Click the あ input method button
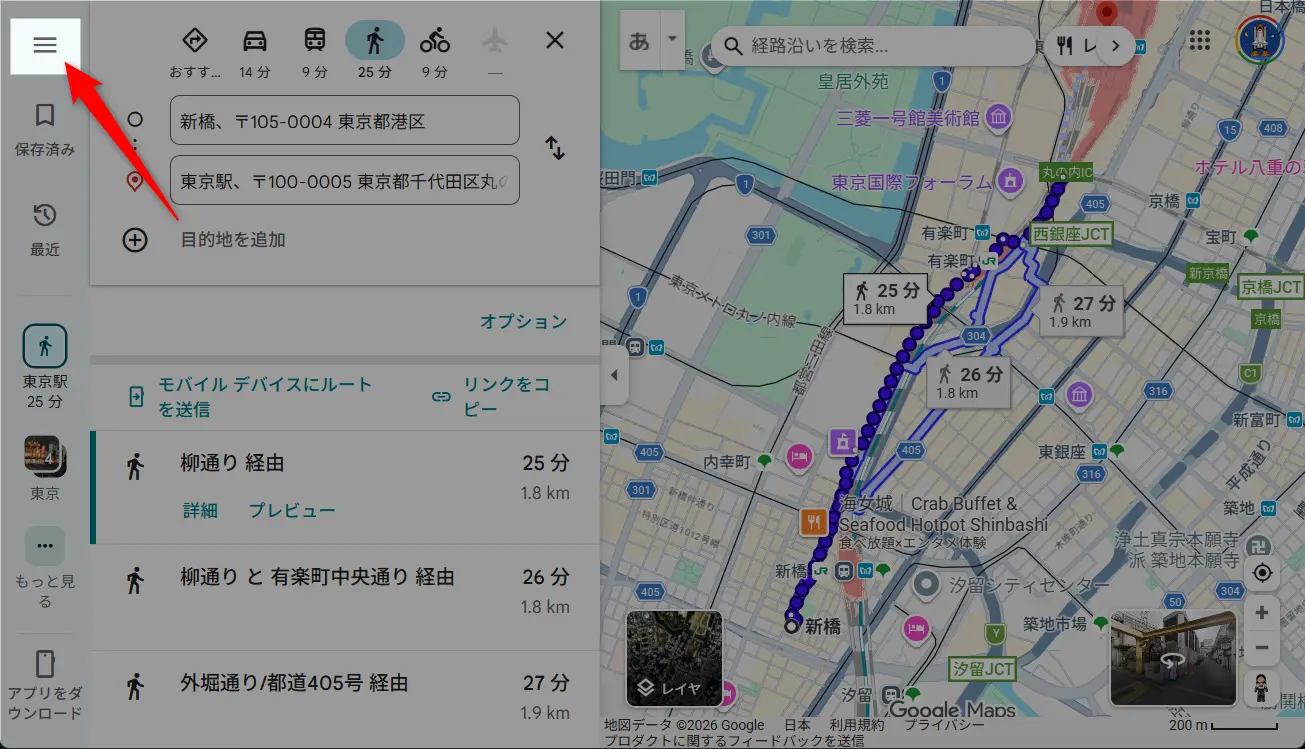Image resolution: width=1305 pixels, height=749 pixels. (639, 41)
